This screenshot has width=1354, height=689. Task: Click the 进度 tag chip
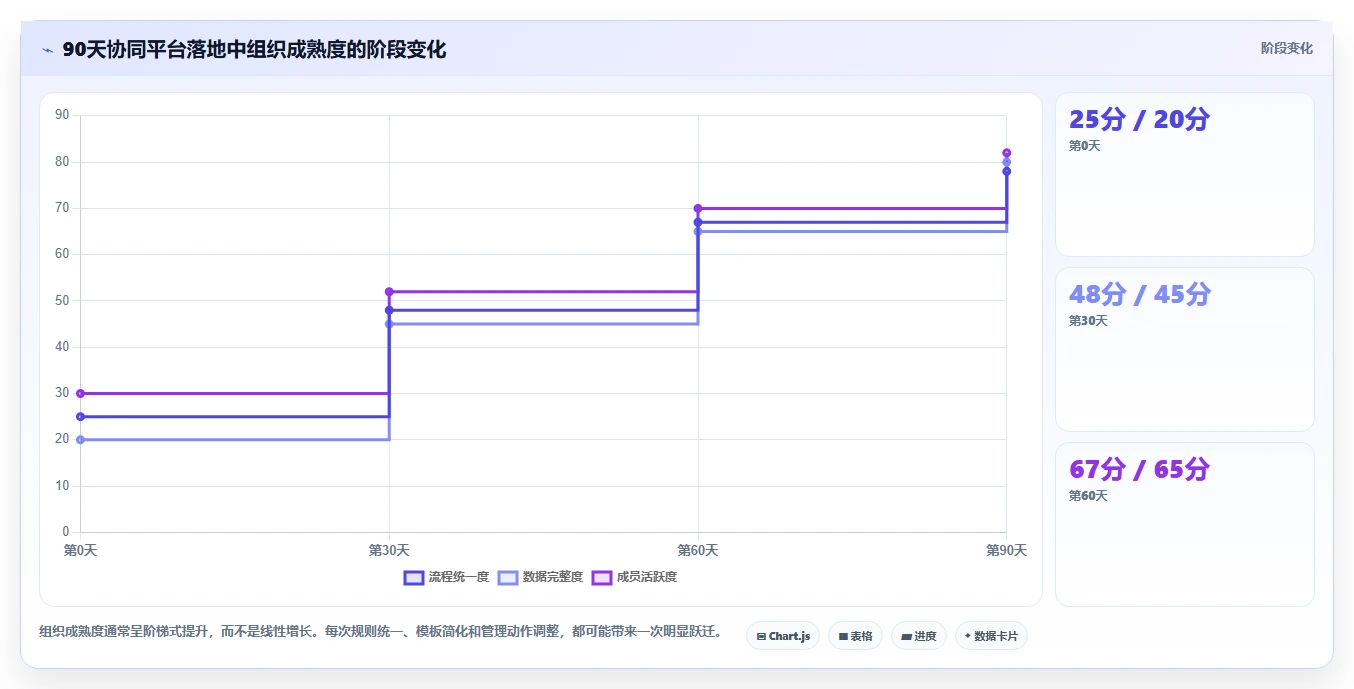(x=919, y=636)
